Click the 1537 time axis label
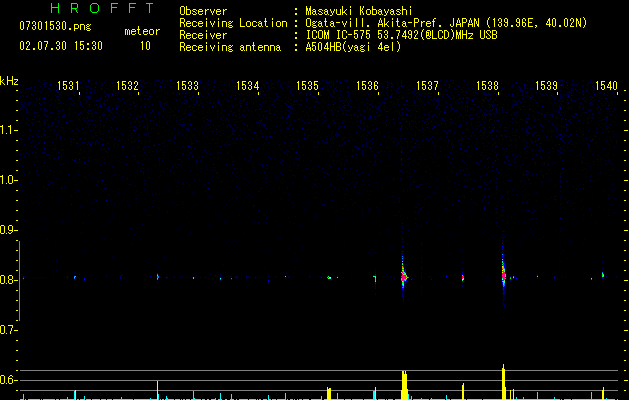The height and width of the screenshot is (400, 629). [x=427, y=85]
